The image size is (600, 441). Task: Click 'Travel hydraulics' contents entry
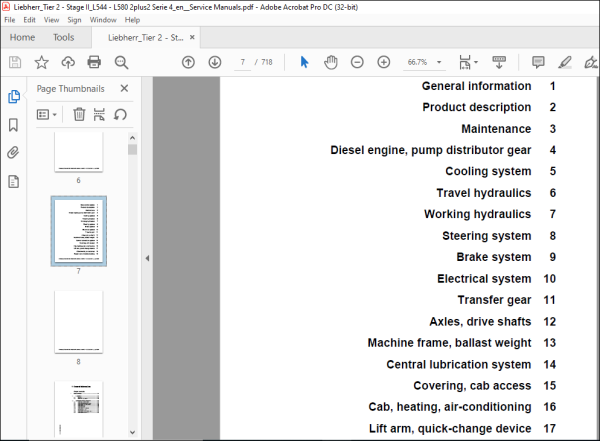pyautogui.click(x=484, y=193)
